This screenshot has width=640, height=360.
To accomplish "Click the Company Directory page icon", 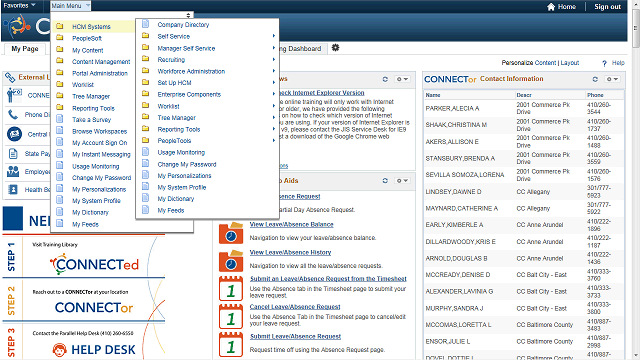I will coord(145,24).
